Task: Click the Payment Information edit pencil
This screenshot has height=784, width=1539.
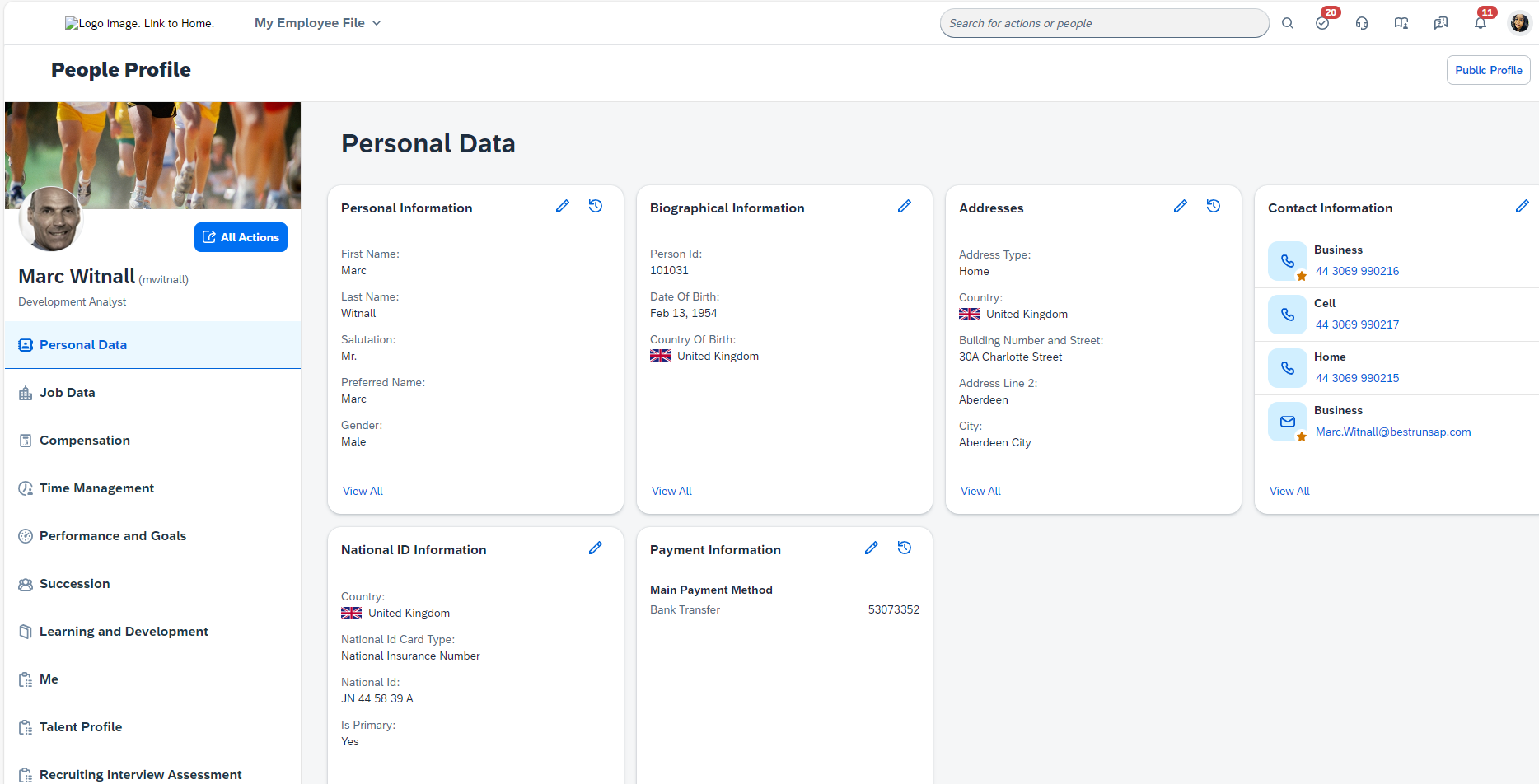Action: [872, 548]
